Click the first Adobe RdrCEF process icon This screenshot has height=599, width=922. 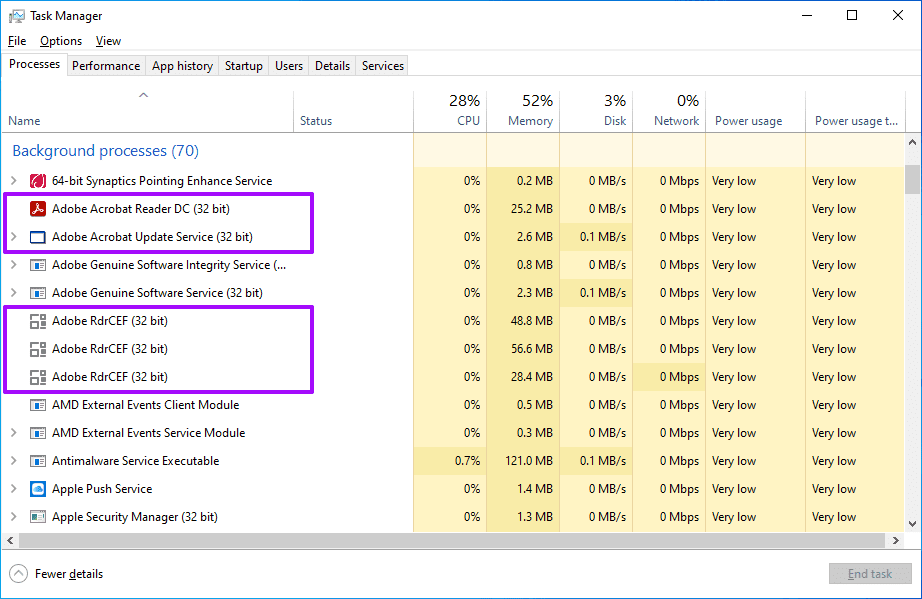coord(38,321)
